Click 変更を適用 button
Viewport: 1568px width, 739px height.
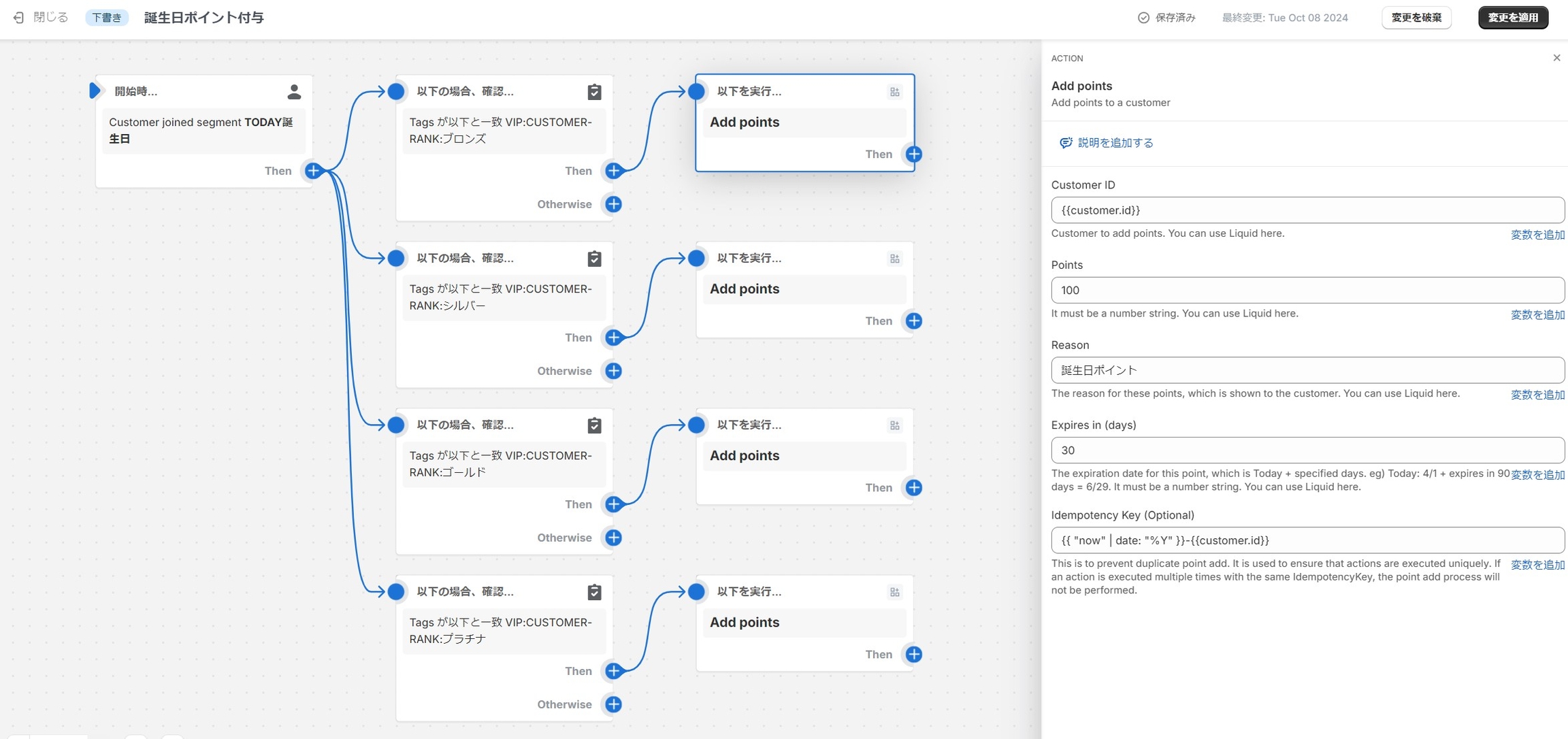(x=1512, y=18)
